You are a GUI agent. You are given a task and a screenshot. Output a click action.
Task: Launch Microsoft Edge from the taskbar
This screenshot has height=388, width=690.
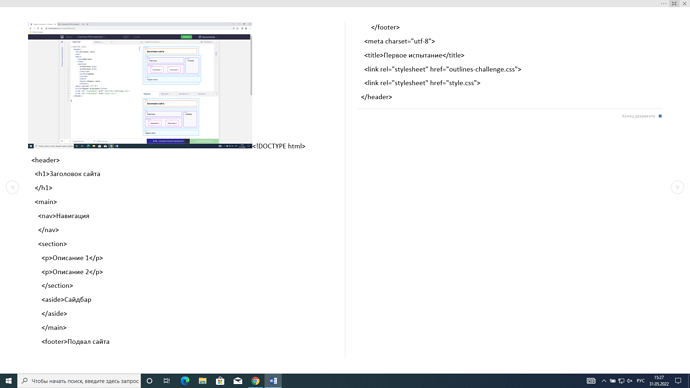(185, 381)
